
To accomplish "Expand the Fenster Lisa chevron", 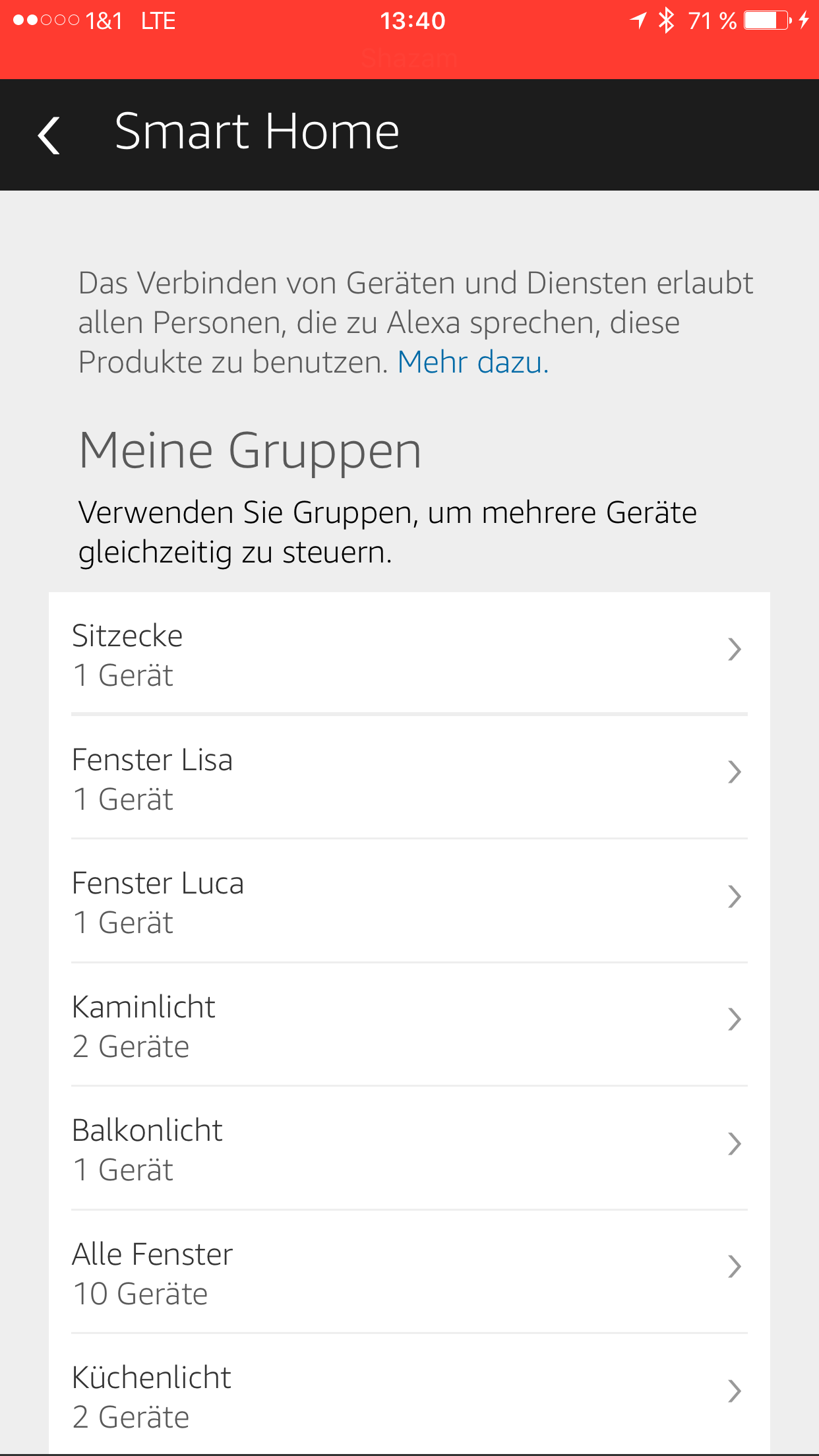I will pos(735,772).
